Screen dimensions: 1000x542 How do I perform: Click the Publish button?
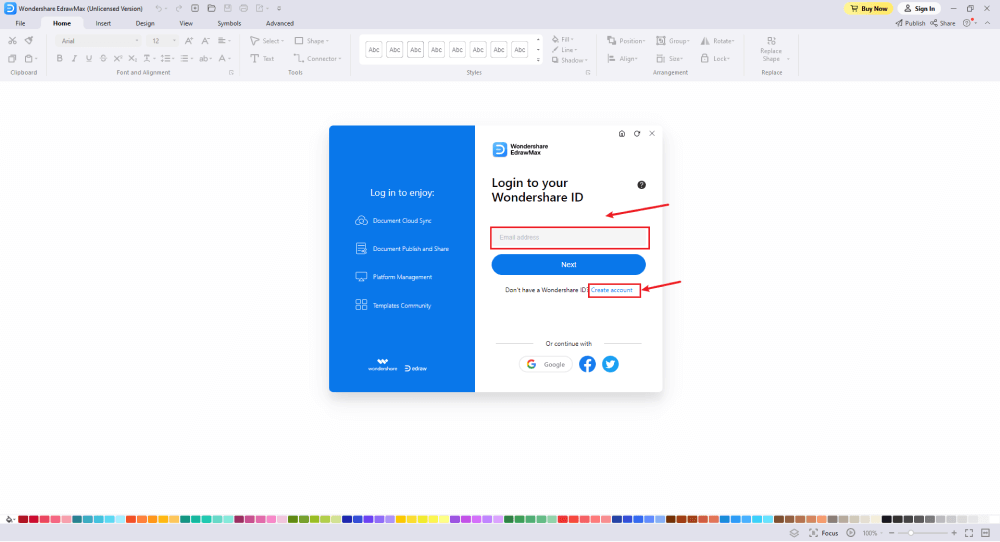tap(910, 23)
